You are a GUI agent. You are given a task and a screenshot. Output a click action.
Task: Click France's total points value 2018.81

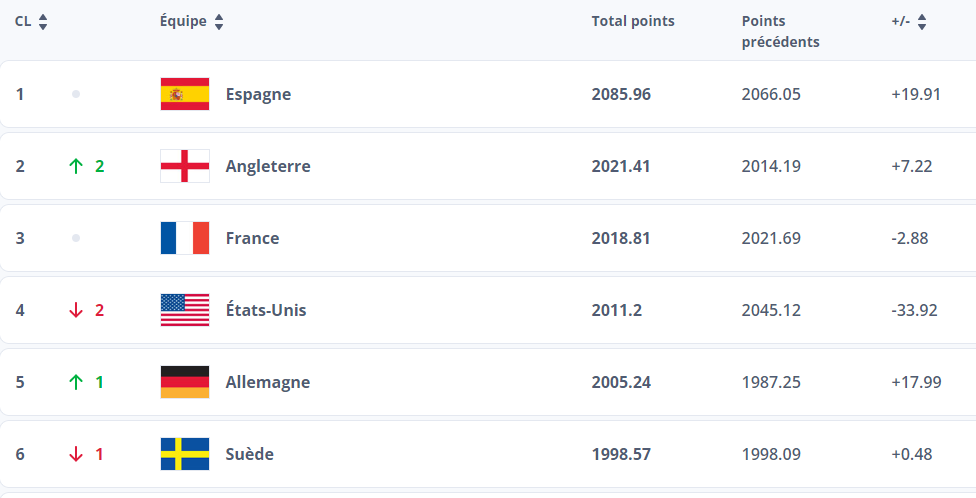[621, 238]
